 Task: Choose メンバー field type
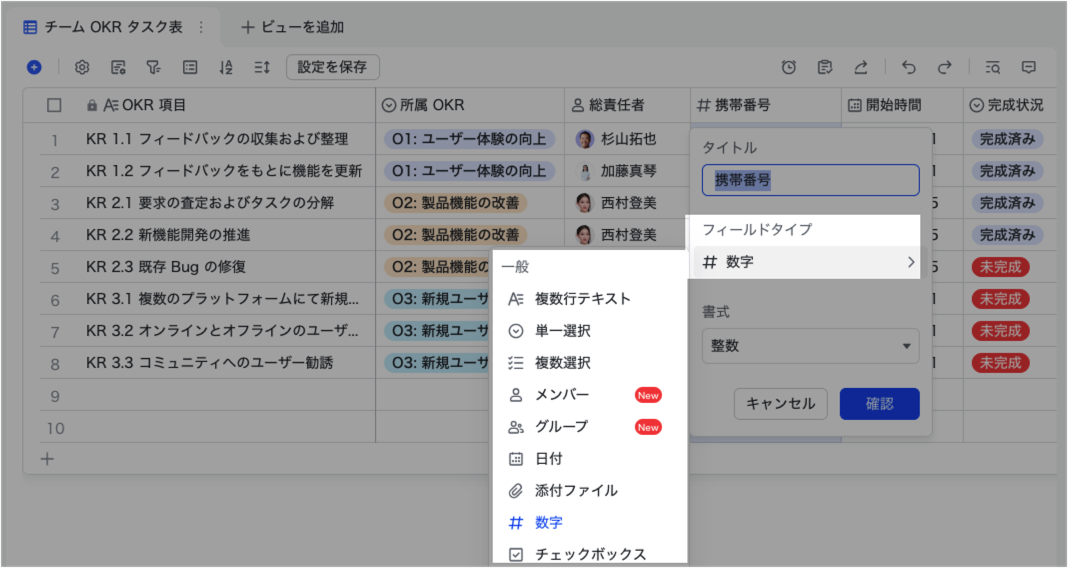point(590,395)
